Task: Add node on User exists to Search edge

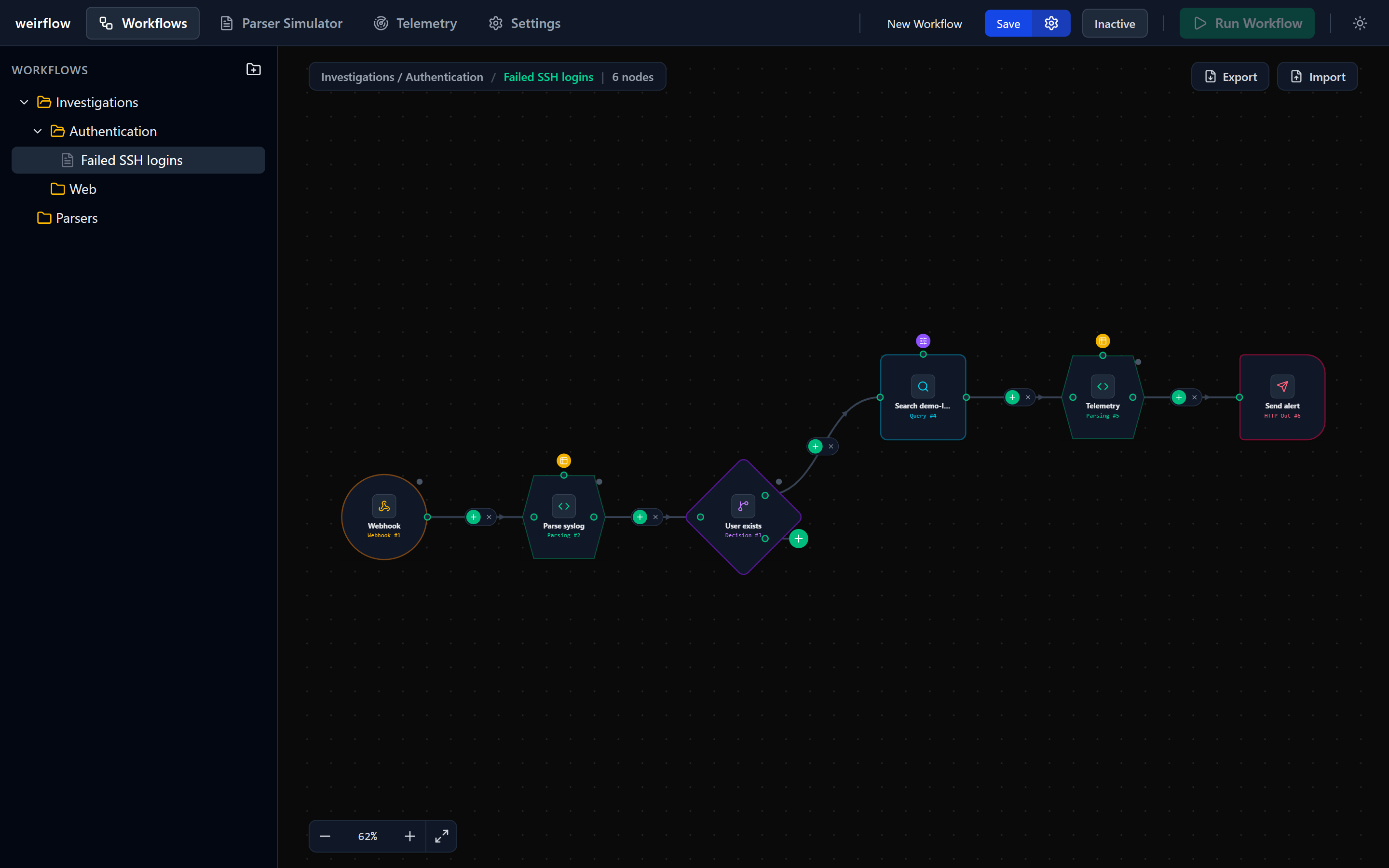Action: 815,446
